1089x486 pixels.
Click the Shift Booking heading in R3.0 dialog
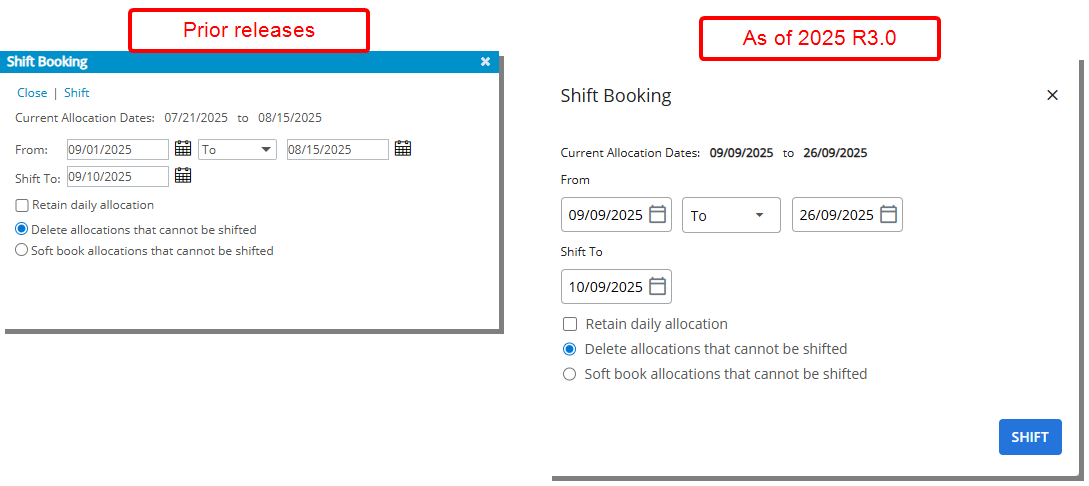pos(616,96)
